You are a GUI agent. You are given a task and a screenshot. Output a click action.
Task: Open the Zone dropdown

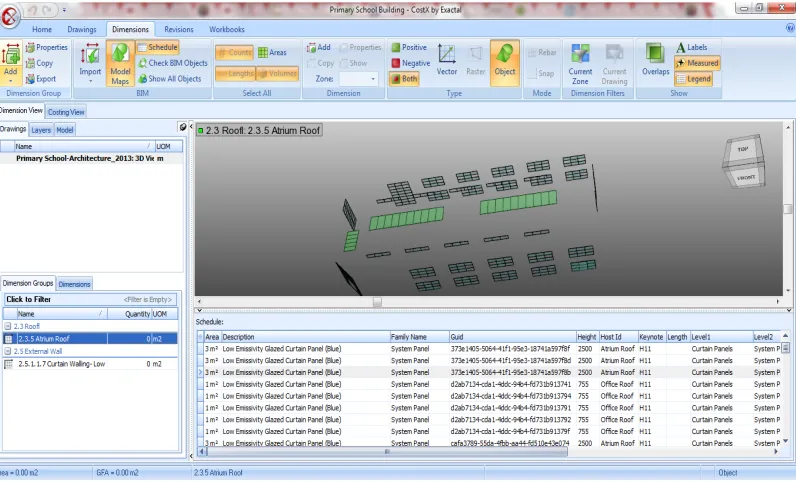tap(373, 79)
